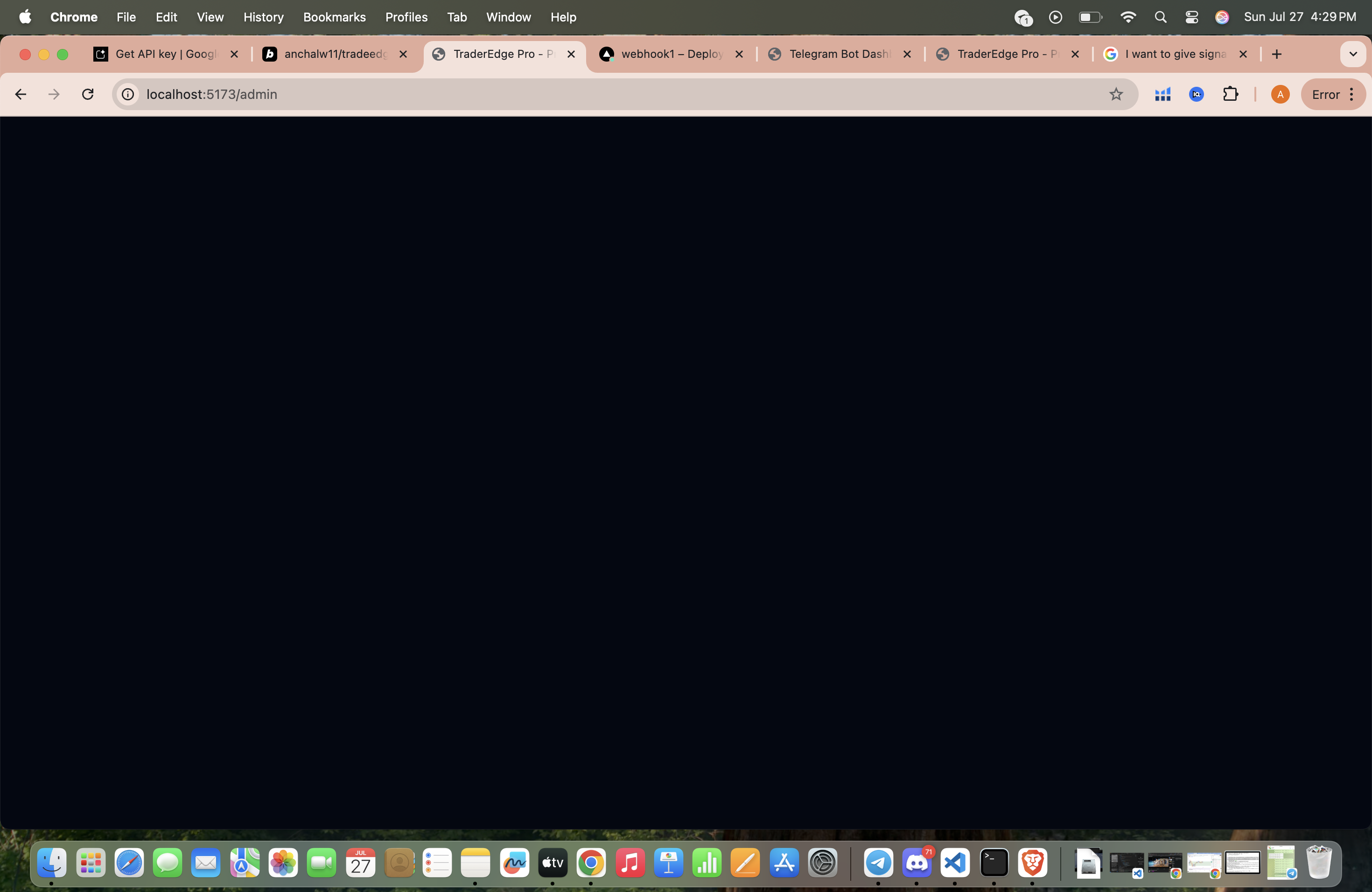Open the Bookmarks menu

(x=334, y=17)
